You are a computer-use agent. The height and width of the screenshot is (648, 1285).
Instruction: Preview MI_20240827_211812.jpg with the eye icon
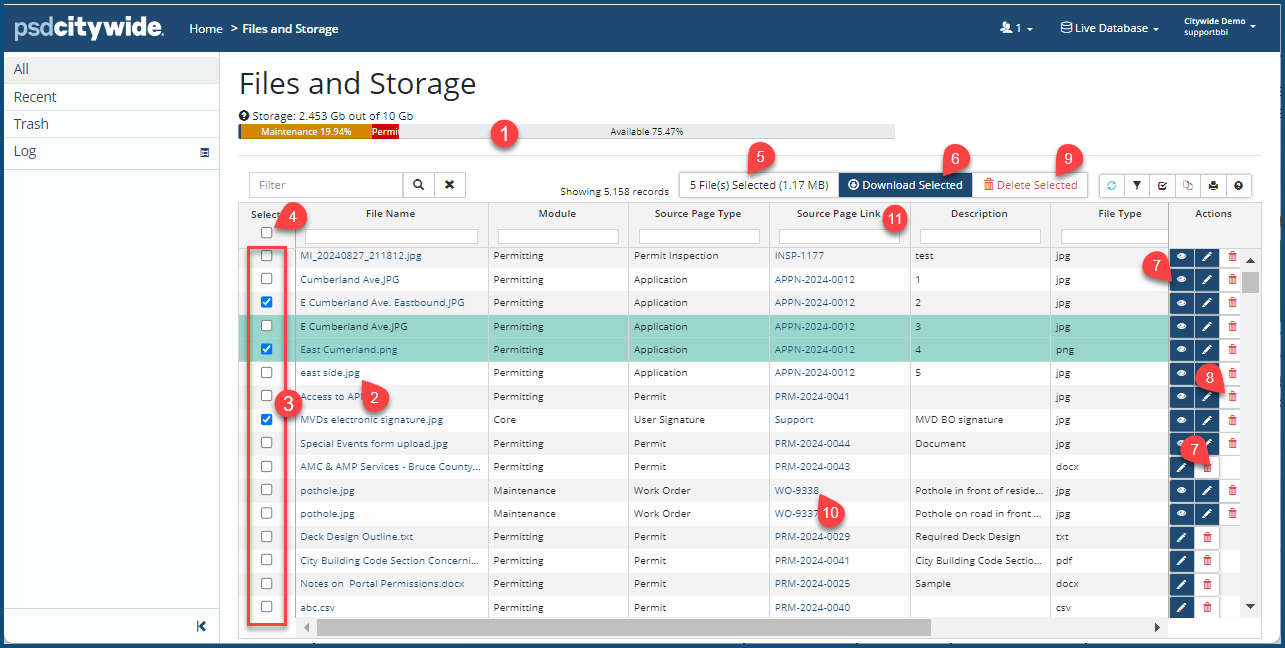coord(1181,256)
